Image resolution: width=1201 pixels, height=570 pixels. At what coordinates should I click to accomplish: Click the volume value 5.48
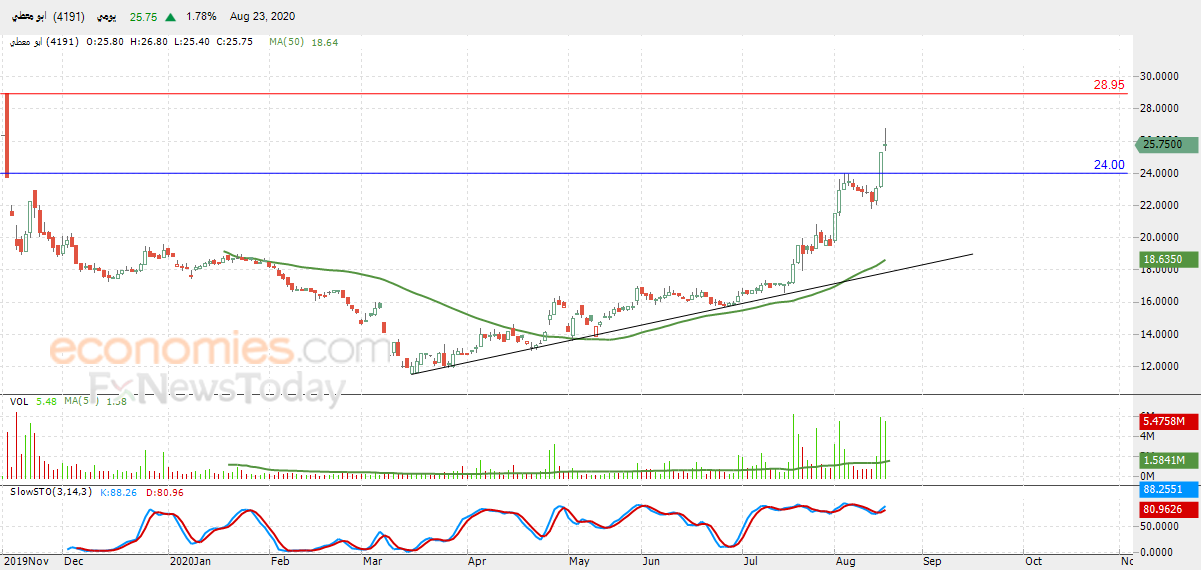click(46, 401)
